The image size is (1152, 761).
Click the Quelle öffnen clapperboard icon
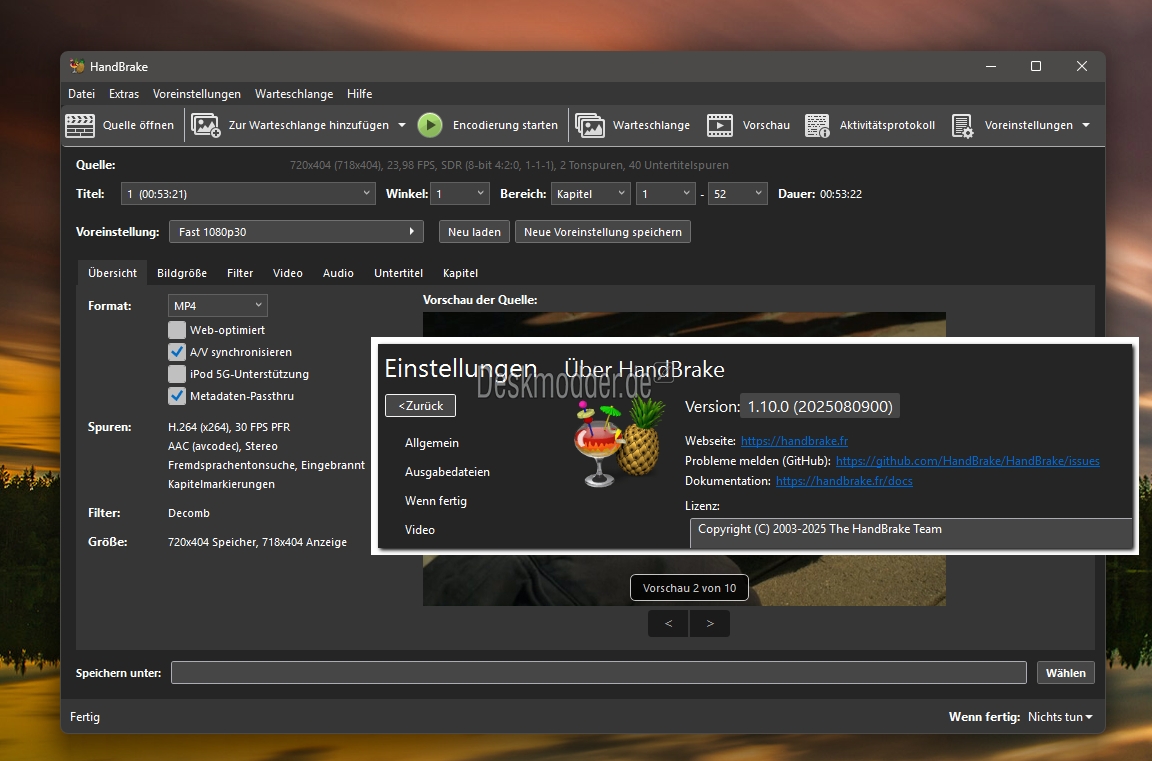[x=80, y=125]
